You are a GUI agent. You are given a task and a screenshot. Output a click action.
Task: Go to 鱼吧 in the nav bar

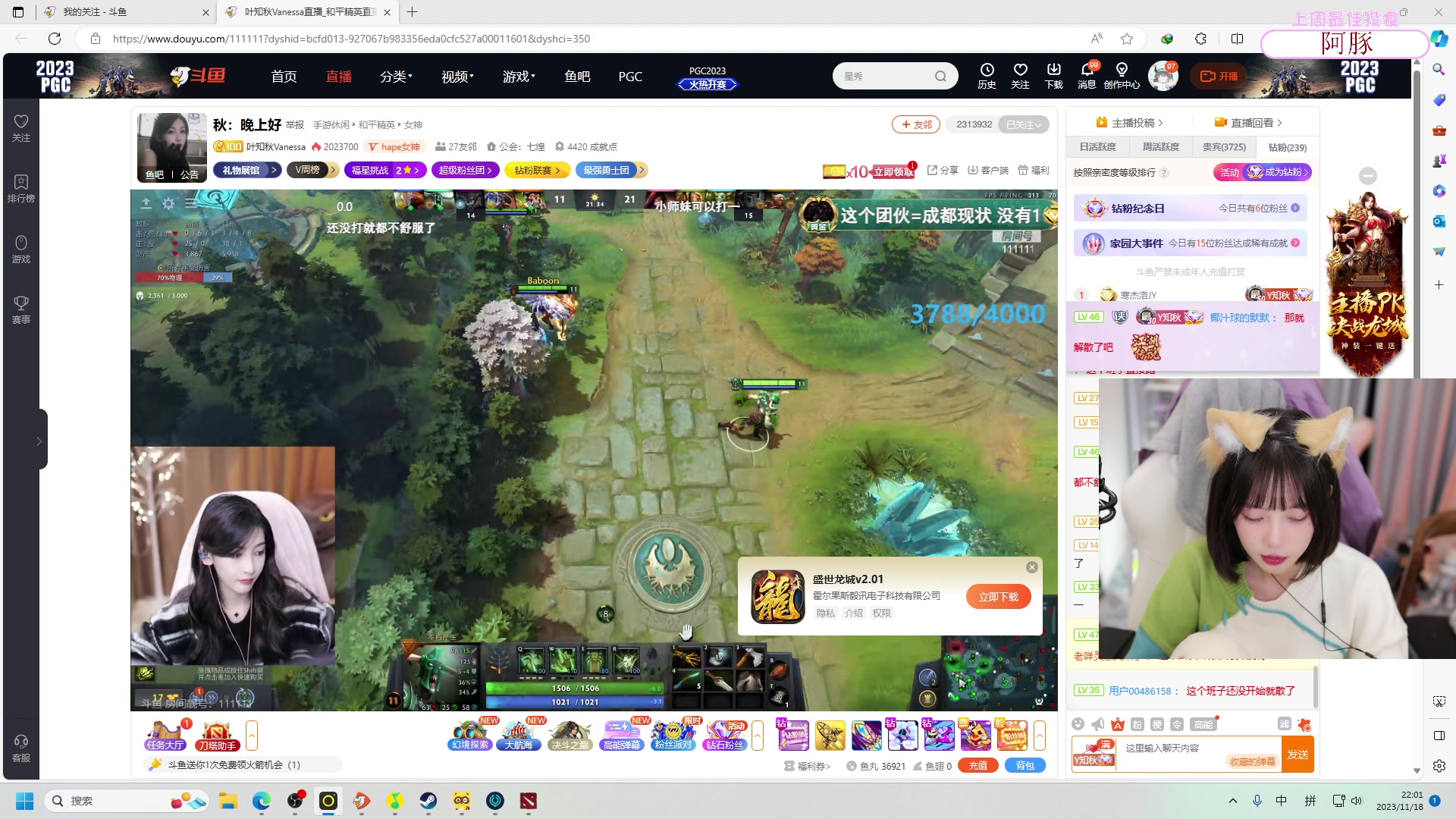coord(577,76)
